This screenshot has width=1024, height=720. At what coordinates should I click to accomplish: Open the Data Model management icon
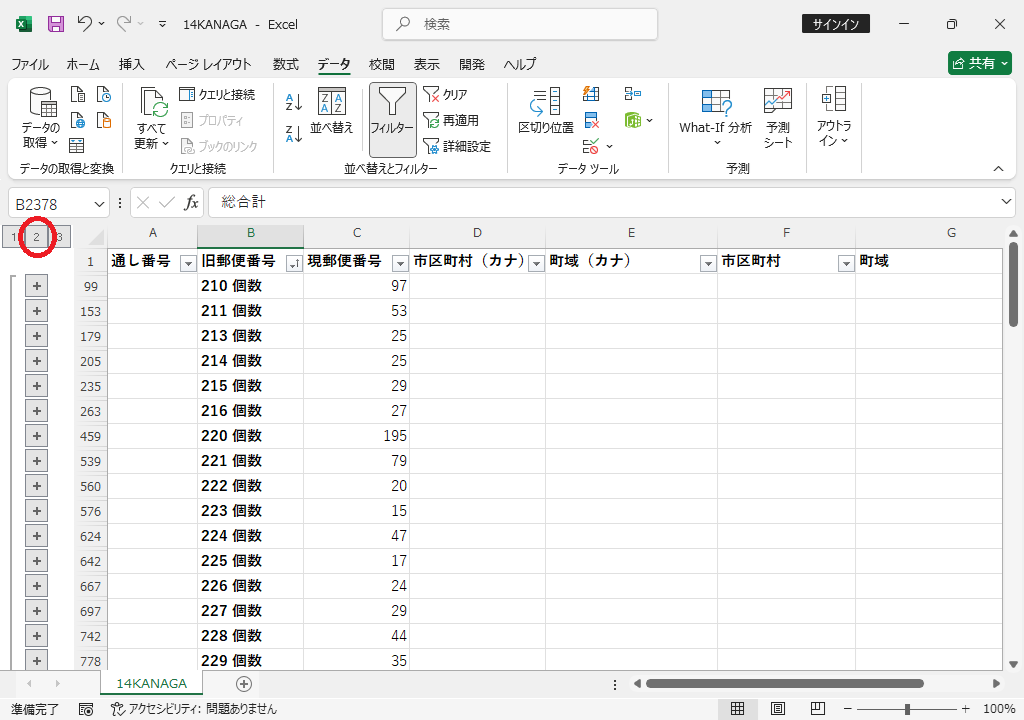pyautogui.click(x=633, y=120)
